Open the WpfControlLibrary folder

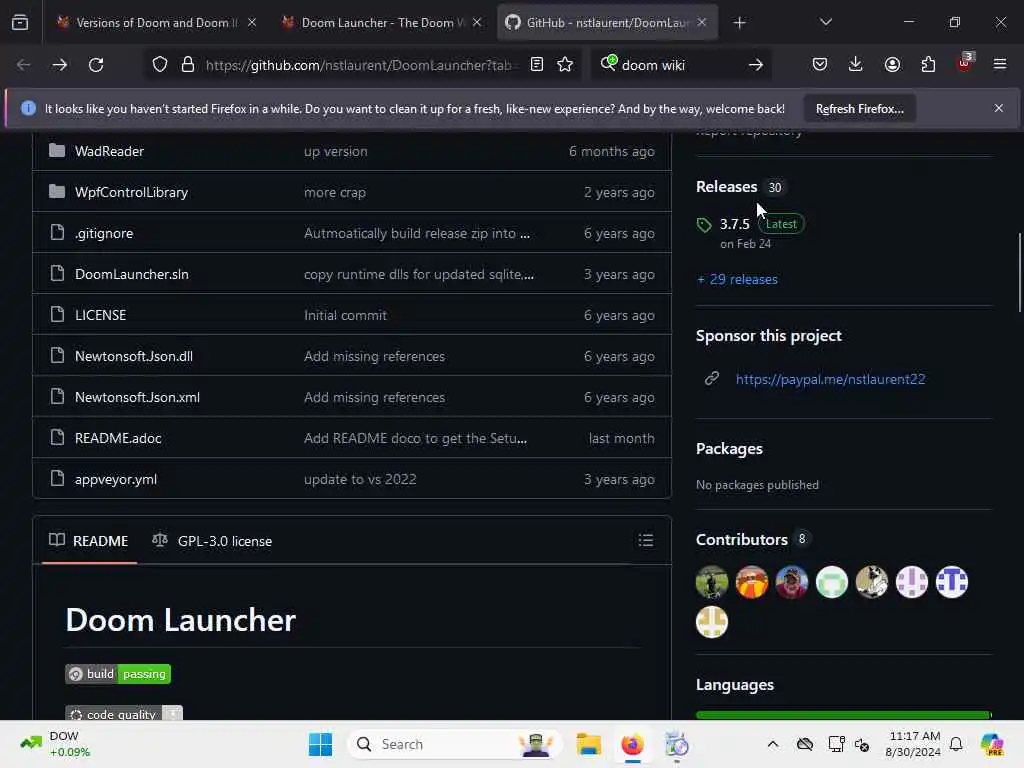click(131, 193)
